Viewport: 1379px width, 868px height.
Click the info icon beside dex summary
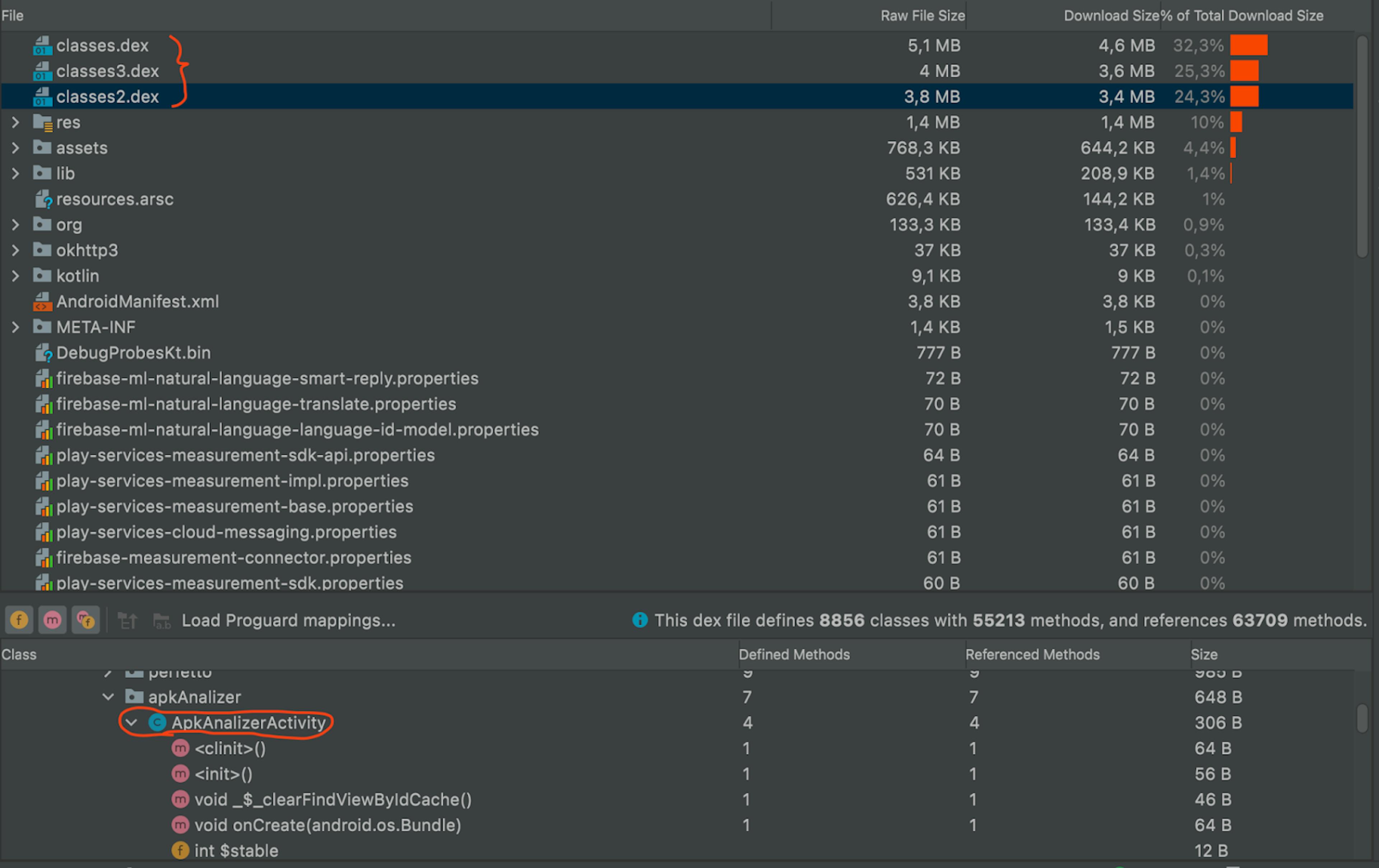pyautogui.click(x=640, y=620)
